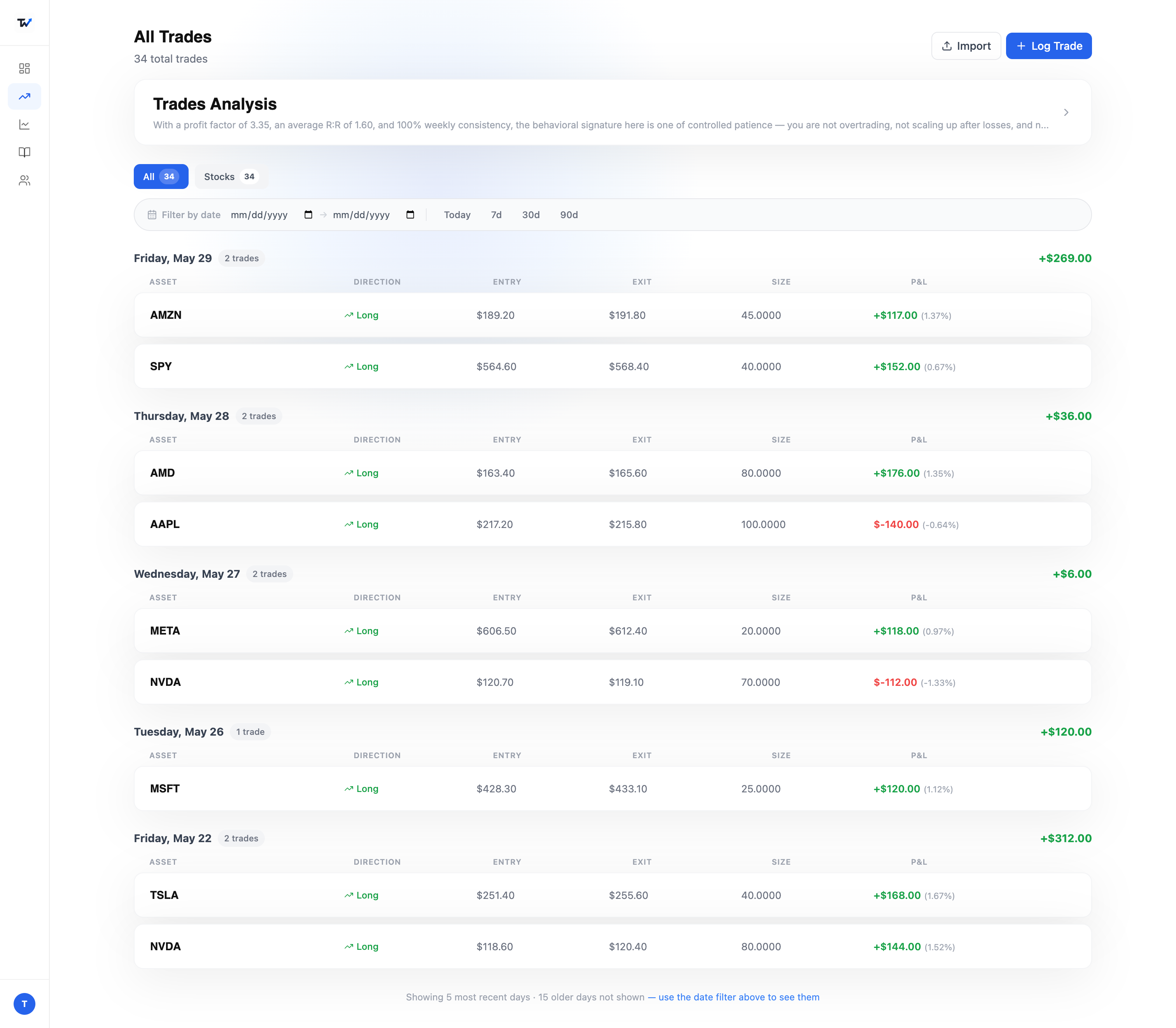Open the people community sidebar icon
The height and width of the screenshot is (1028, 1176).
click(24, 180)
